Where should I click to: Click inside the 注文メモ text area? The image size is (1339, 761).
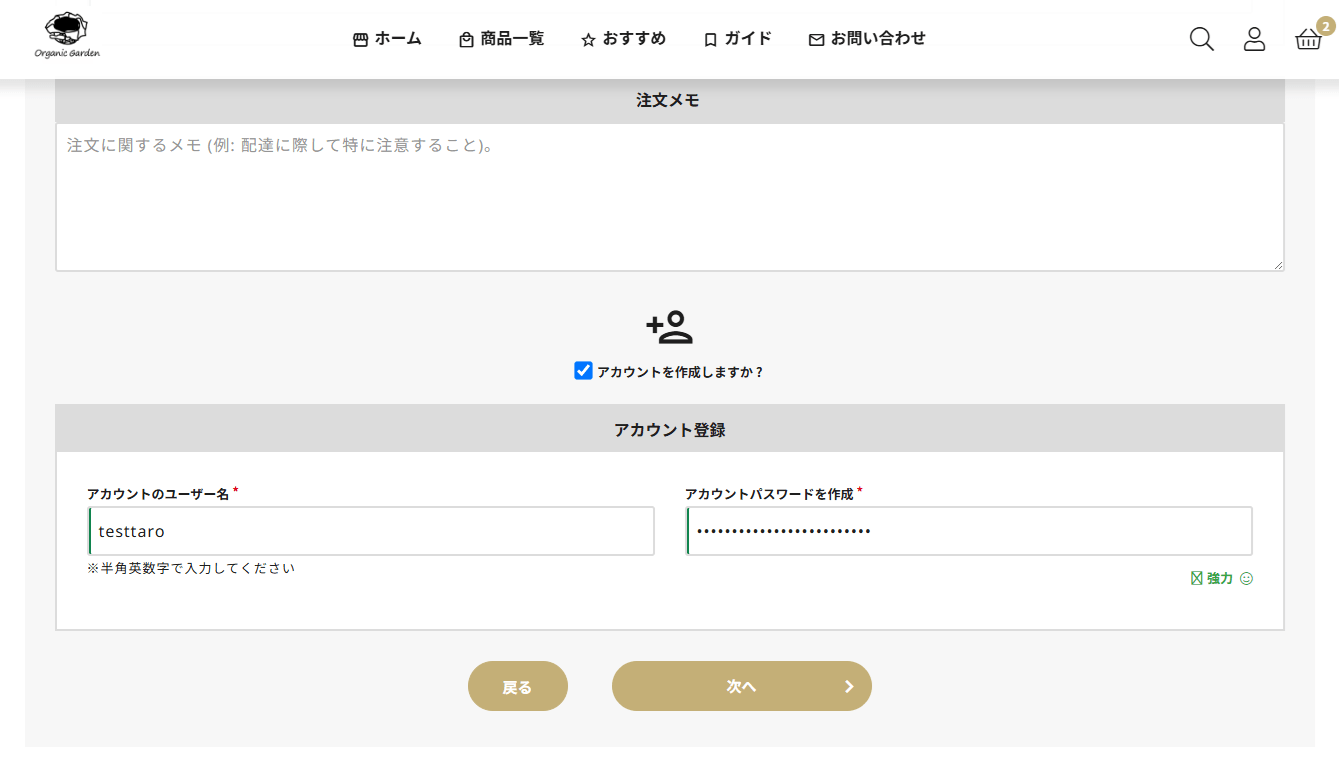pyautogui.click(x=669, y=197)
